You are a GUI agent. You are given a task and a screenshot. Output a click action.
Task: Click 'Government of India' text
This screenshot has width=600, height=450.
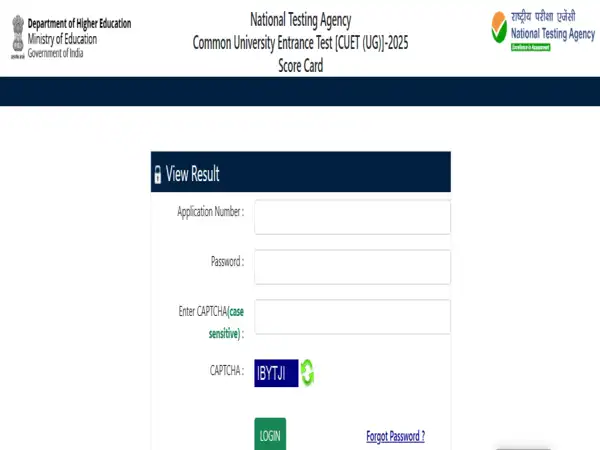[x=55, y=53]
